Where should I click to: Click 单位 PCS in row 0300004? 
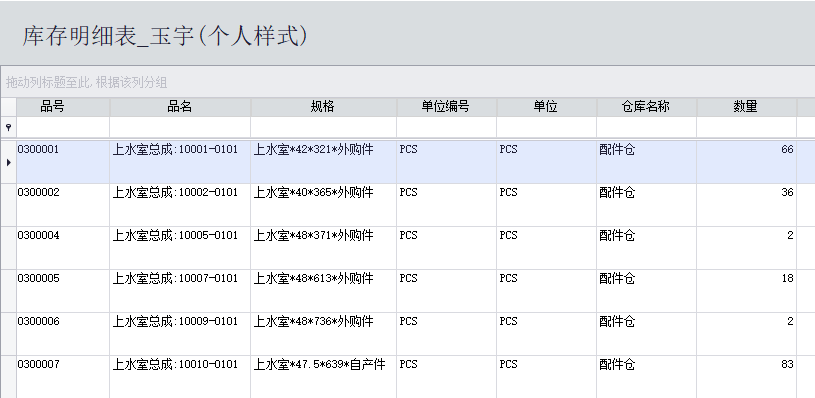(x=546, y=248)
